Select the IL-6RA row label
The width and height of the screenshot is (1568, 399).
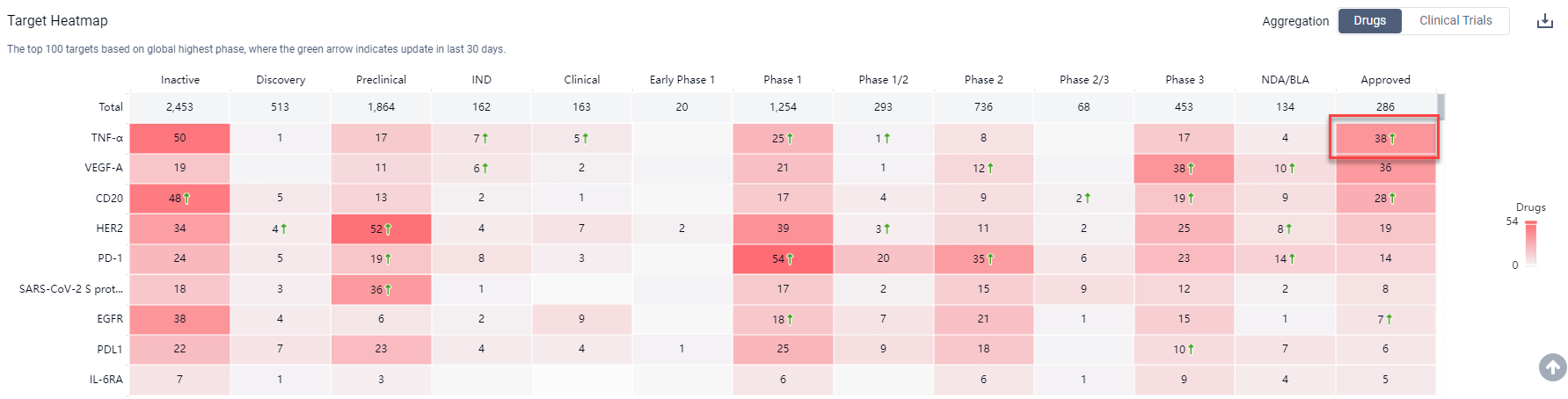pos(106,380)
